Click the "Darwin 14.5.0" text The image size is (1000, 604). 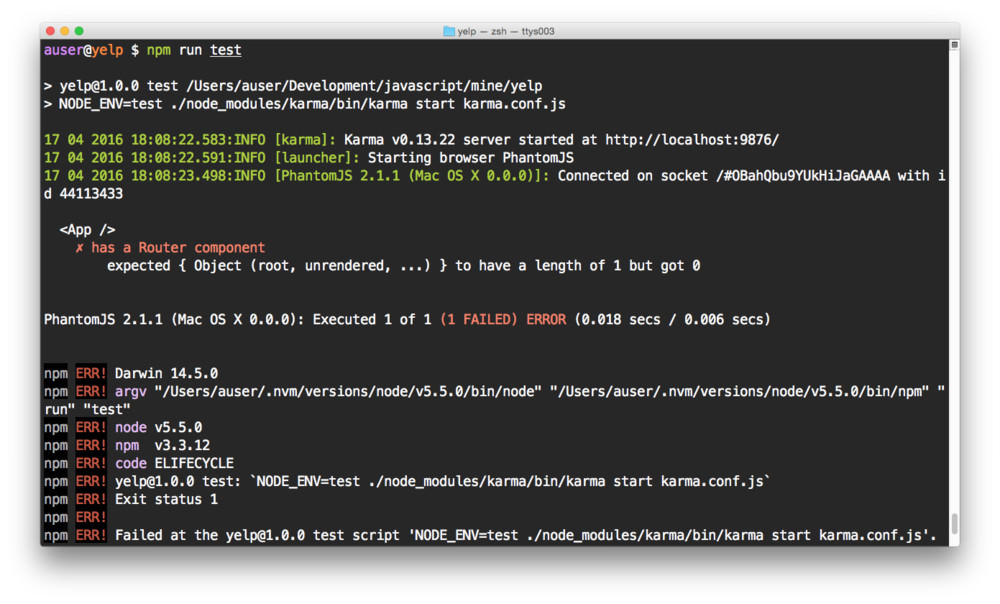point(166,373)
